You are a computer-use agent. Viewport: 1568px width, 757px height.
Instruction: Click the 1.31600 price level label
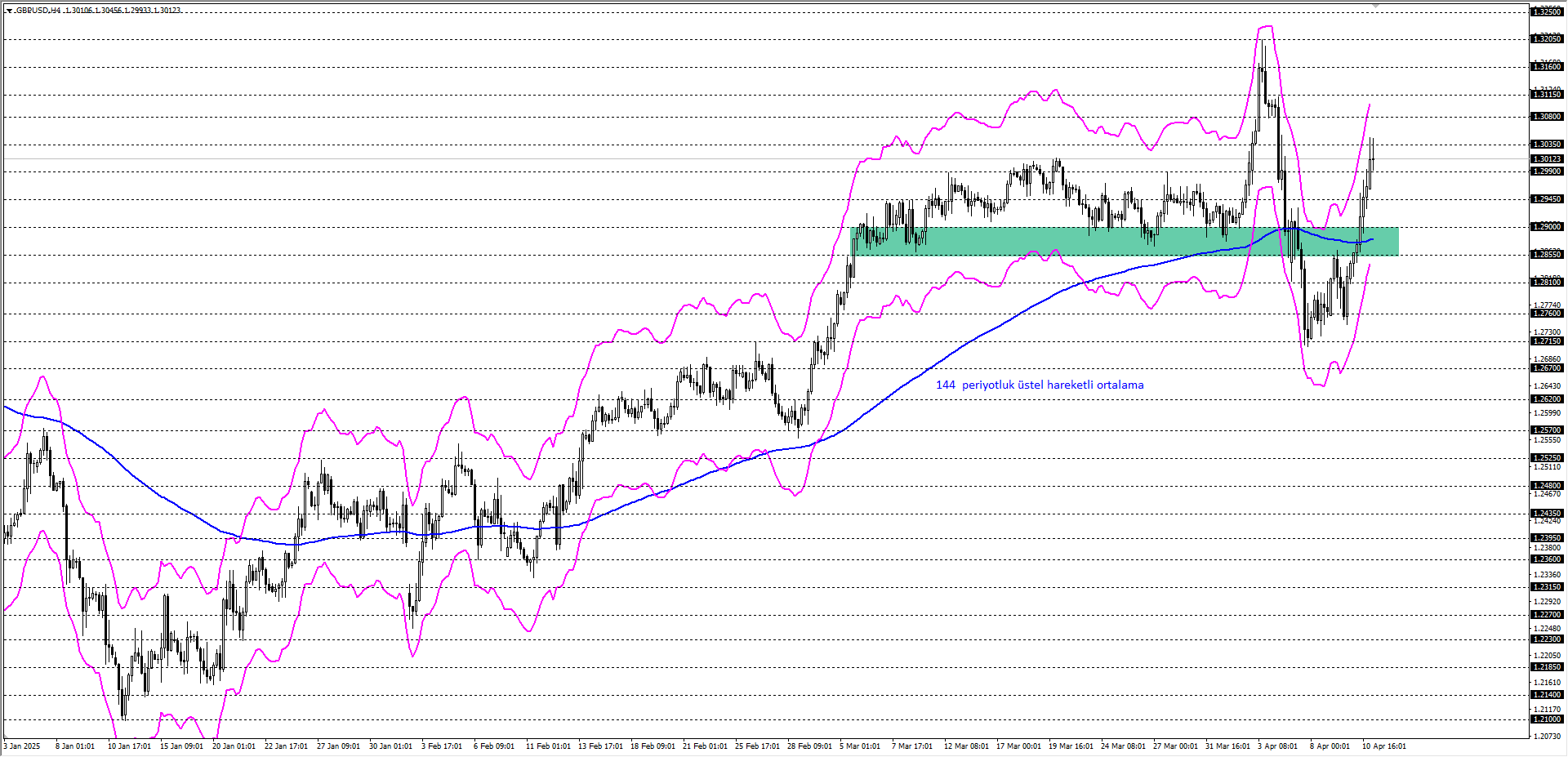(x=1547, y=67)
